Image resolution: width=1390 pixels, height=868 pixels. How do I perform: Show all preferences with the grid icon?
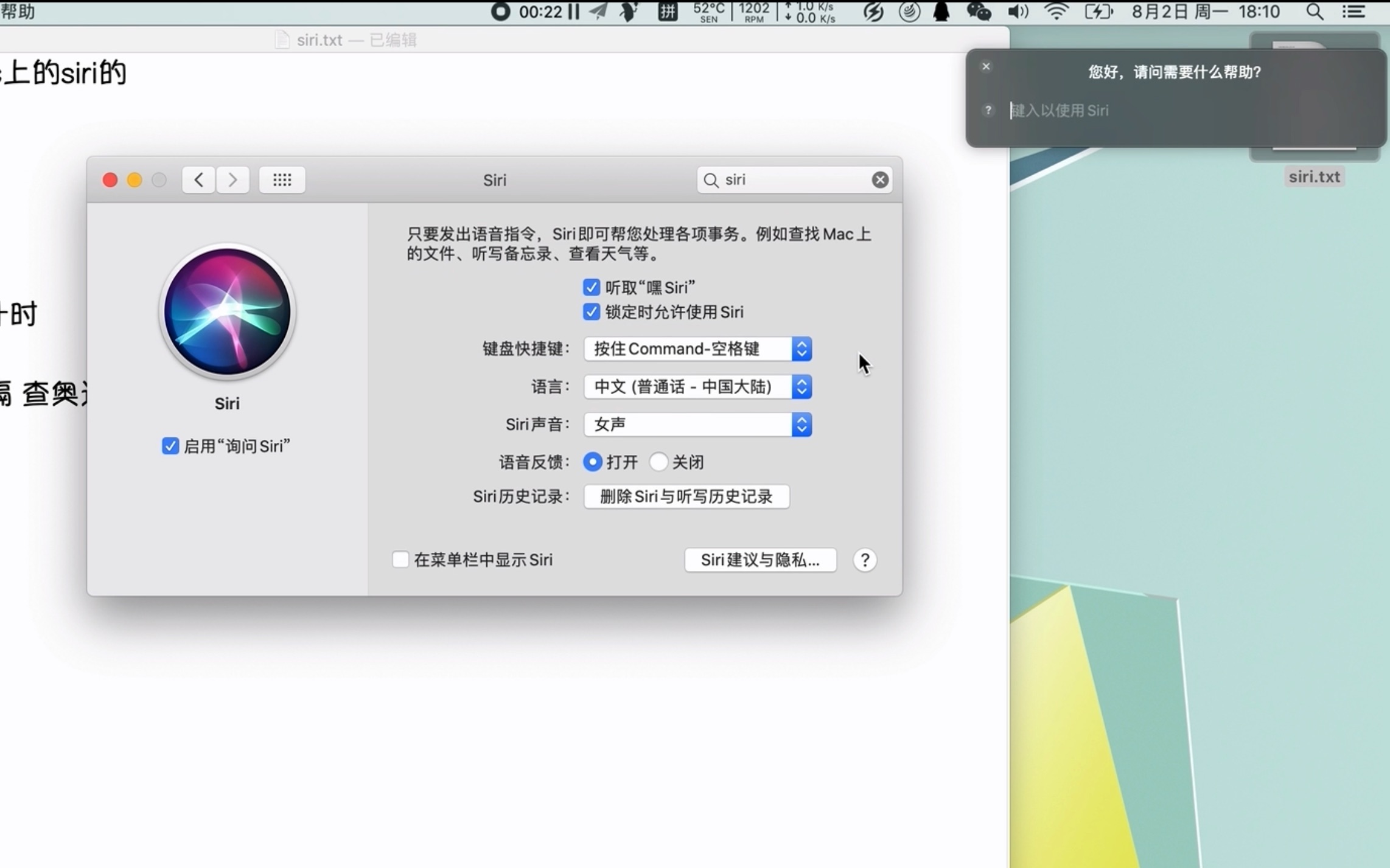(282, 180)
